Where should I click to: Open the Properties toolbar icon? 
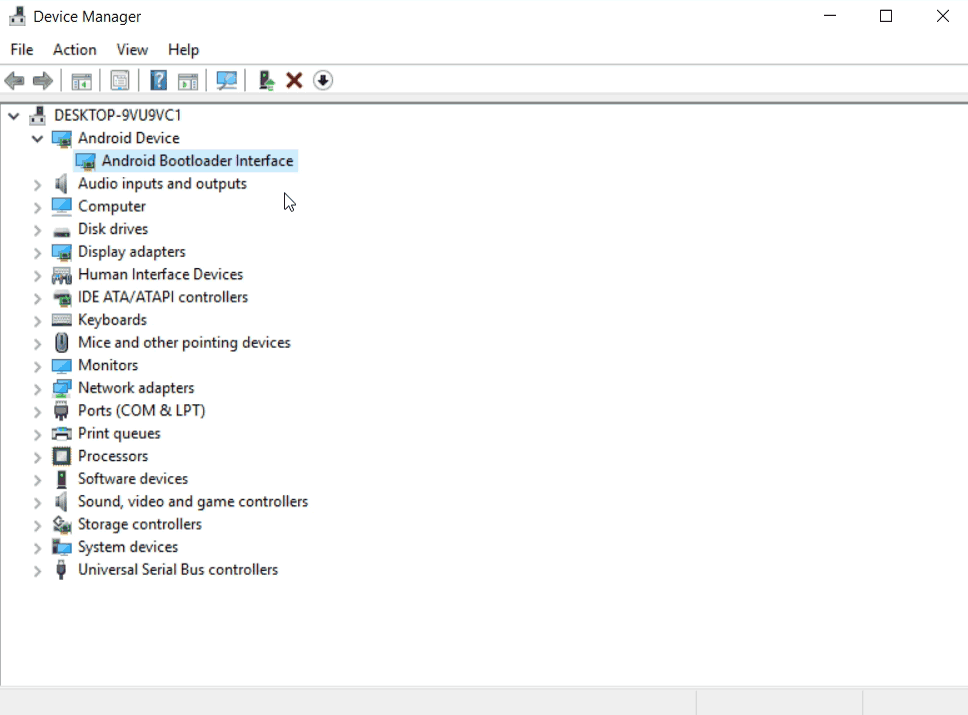click(x=120, y=80)
